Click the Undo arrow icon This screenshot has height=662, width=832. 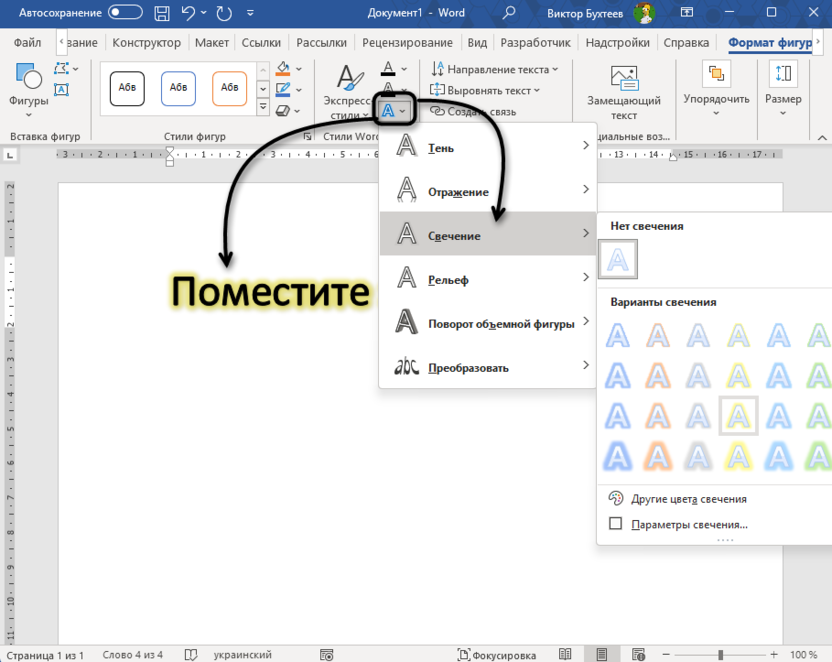click(190, 13)
